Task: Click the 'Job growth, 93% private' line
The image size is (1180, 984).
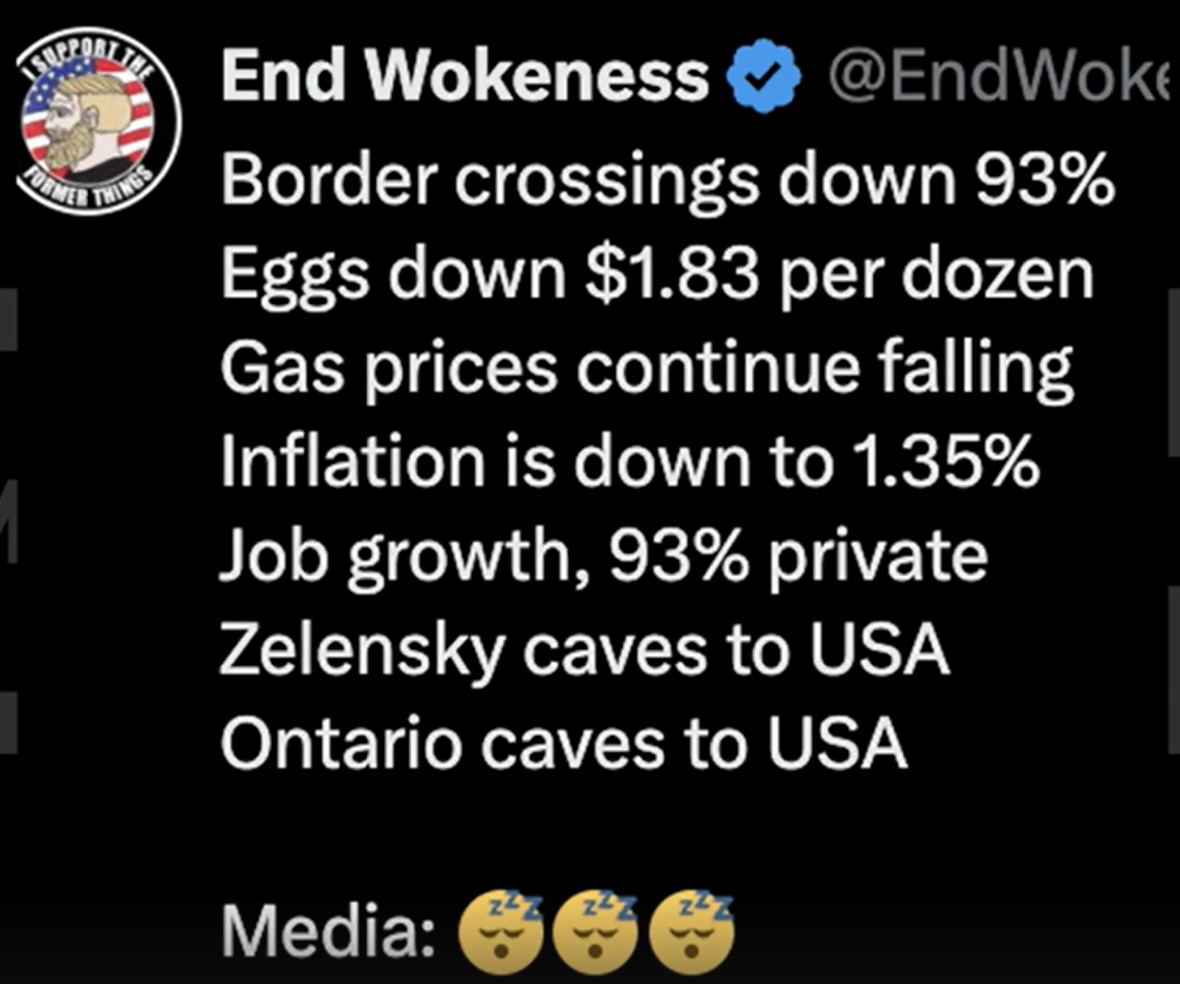Action: [604, 557]
